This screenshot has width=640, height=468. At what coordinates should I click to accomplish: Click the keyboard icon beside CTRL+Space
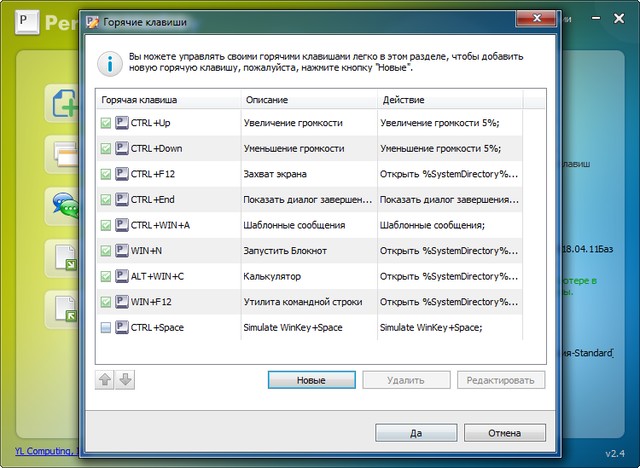point(122,327)
